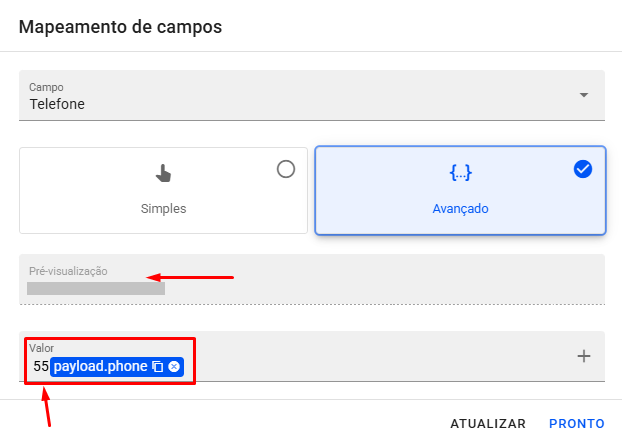The image size is (622, 444).
Task: Click the Valor field label
Action: (41, 348)
